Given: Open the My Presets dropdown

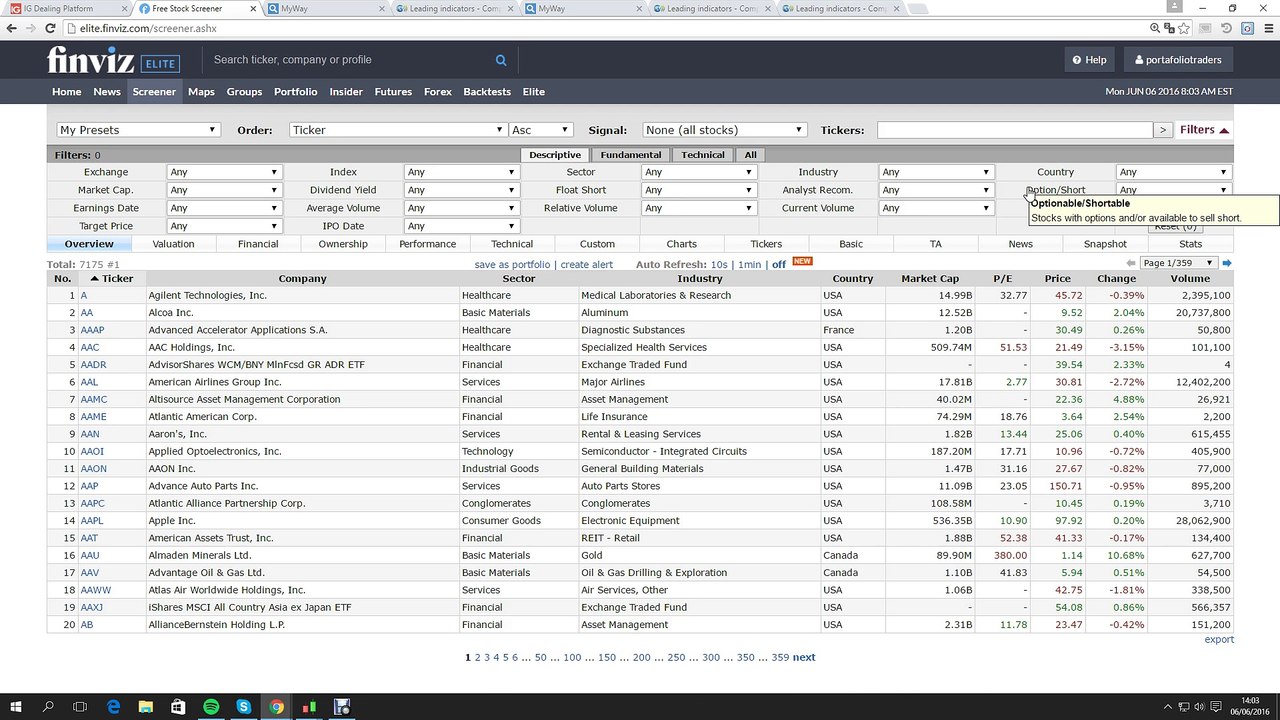Looking at the screenshot, I should 138,130.
